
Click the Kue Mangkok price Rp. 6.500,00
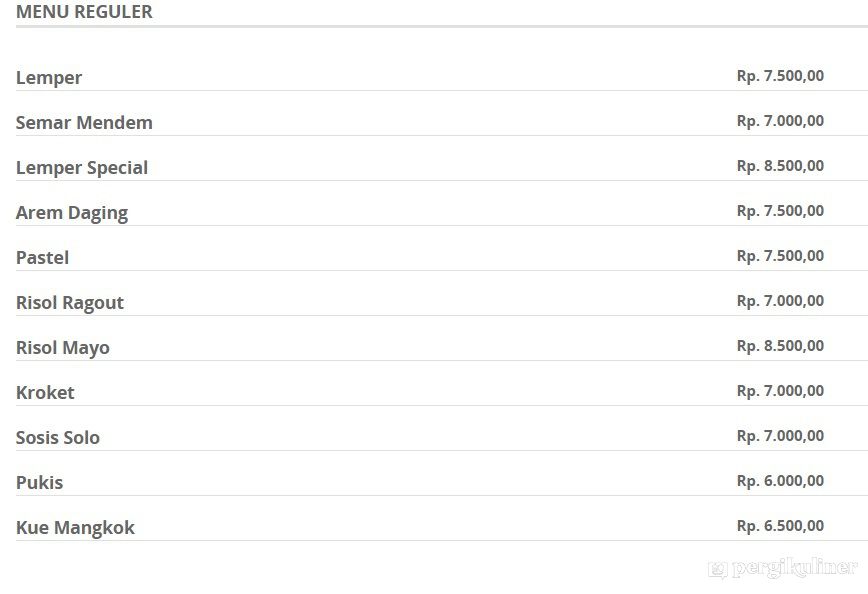pyautogui.click(x=780, y=526)
